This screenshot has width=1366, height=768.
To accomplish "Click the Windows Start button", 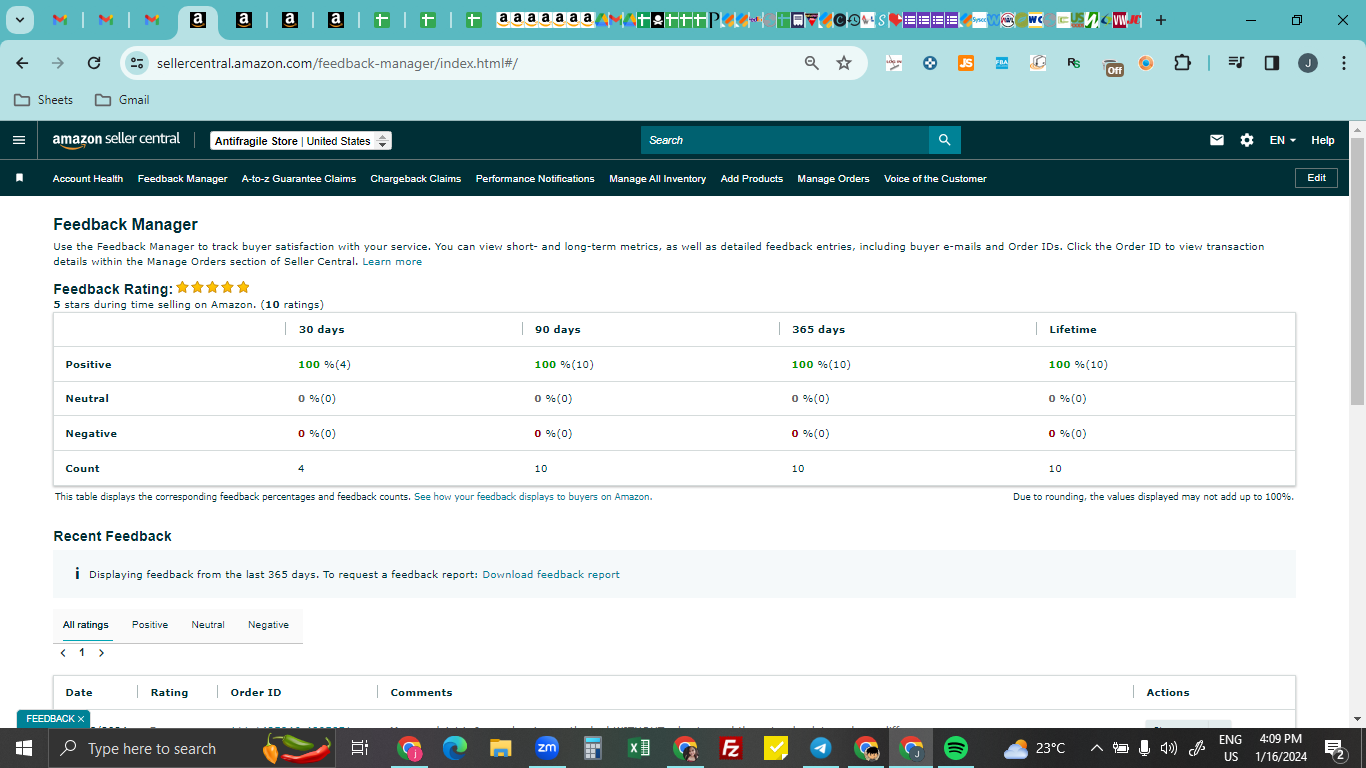I will [x=24, y=748].
